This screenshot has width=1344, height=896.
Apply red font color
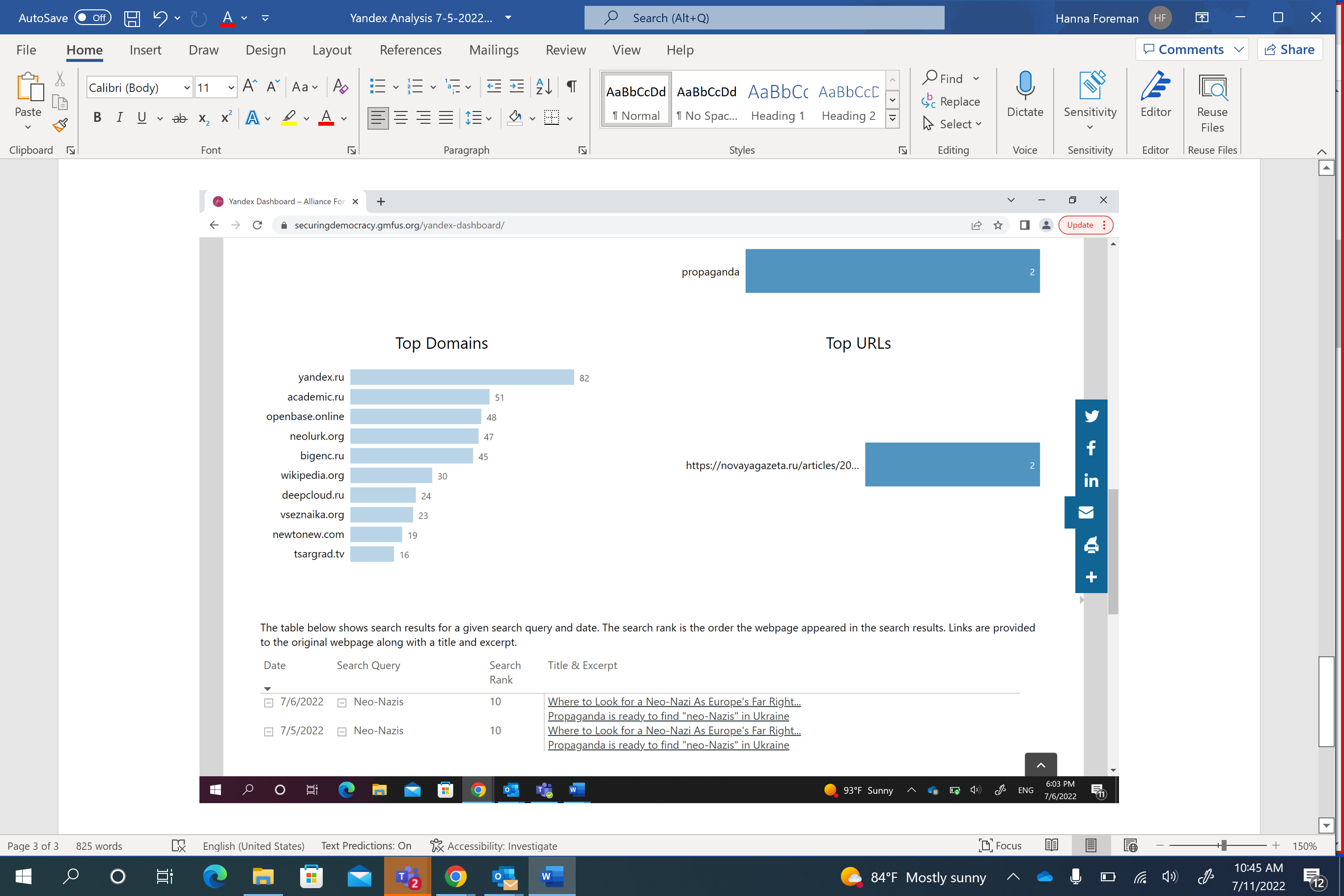click(326, 118)
